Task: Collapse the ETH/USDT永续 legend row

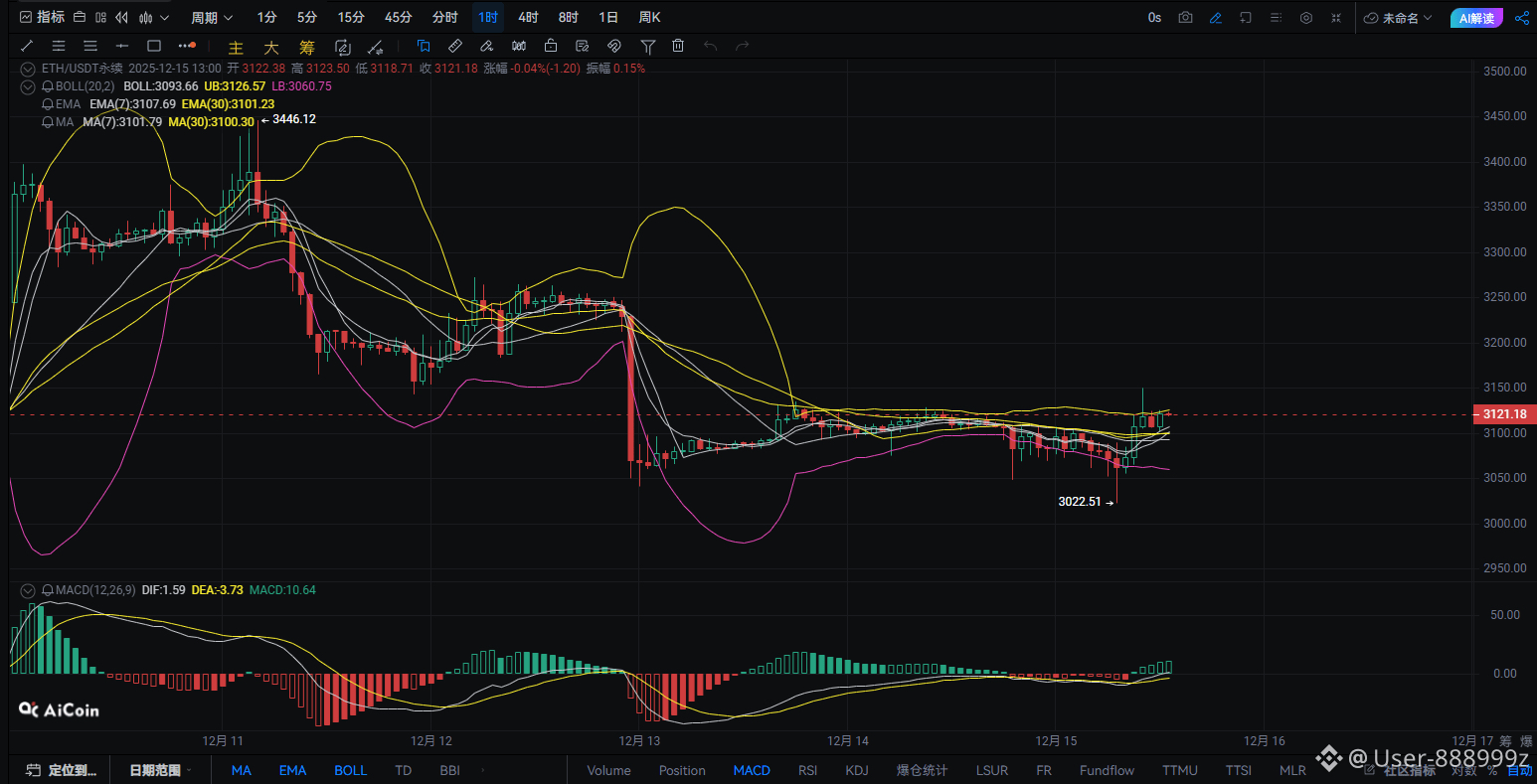Action: click(28, 69)
